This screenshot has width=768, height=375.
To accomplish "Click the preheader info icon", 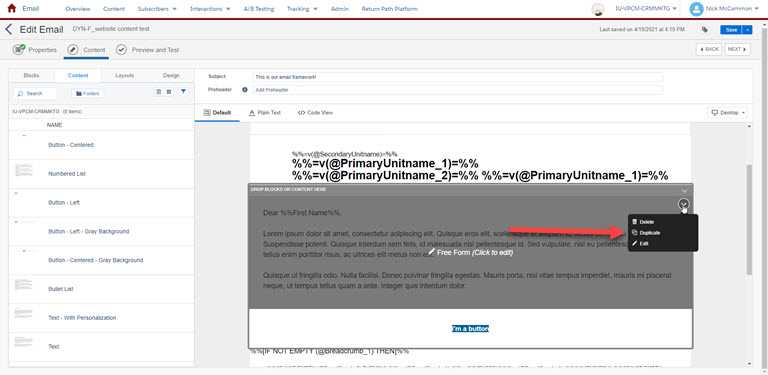I will [x=245, y=90].
